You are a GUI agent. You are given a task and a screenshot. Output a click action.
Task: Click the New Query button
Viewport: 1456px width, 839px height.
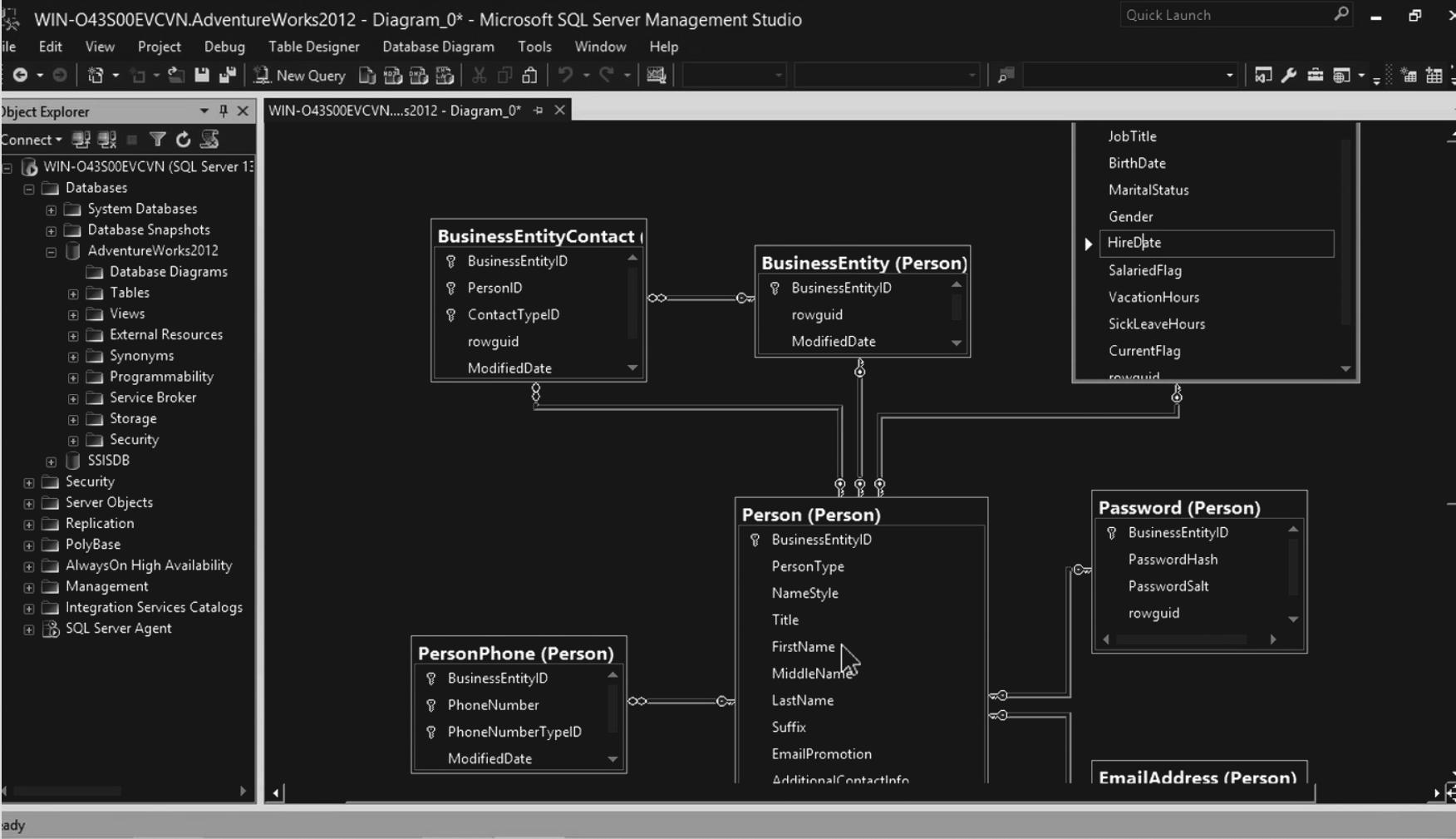(300, 76)
